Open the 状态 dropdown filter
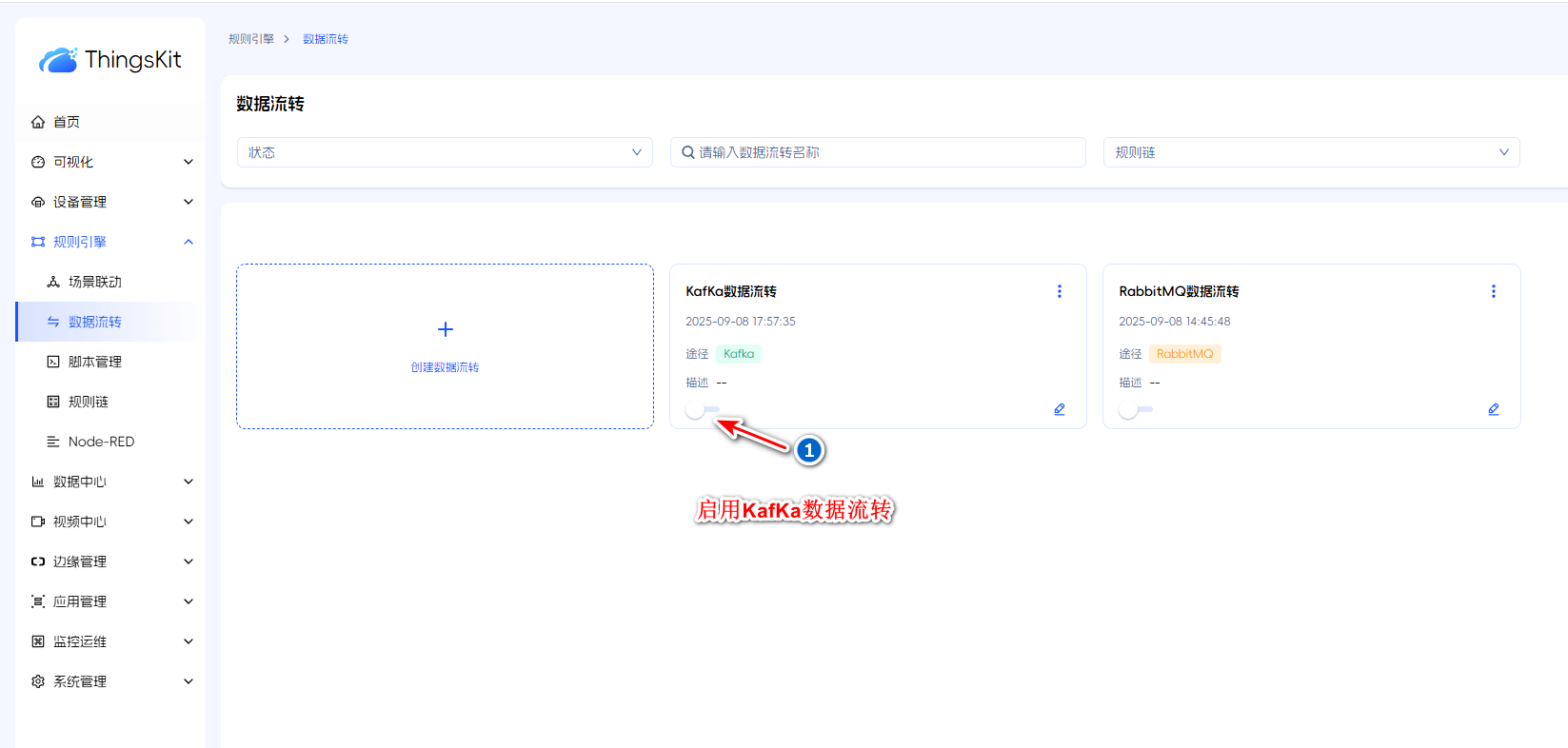 point(445,152)
